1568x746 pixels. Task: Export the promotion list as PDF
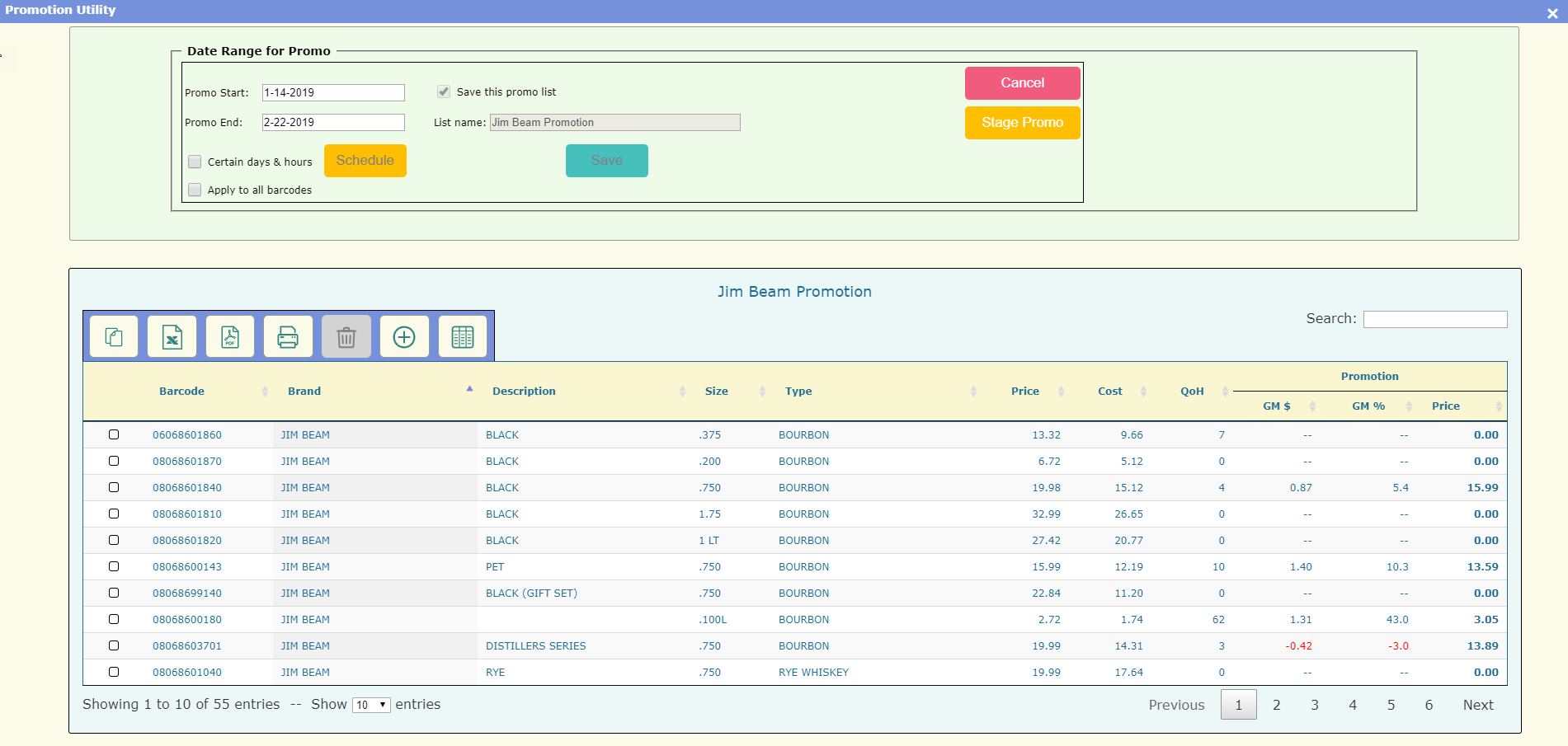tap(230, 337)
